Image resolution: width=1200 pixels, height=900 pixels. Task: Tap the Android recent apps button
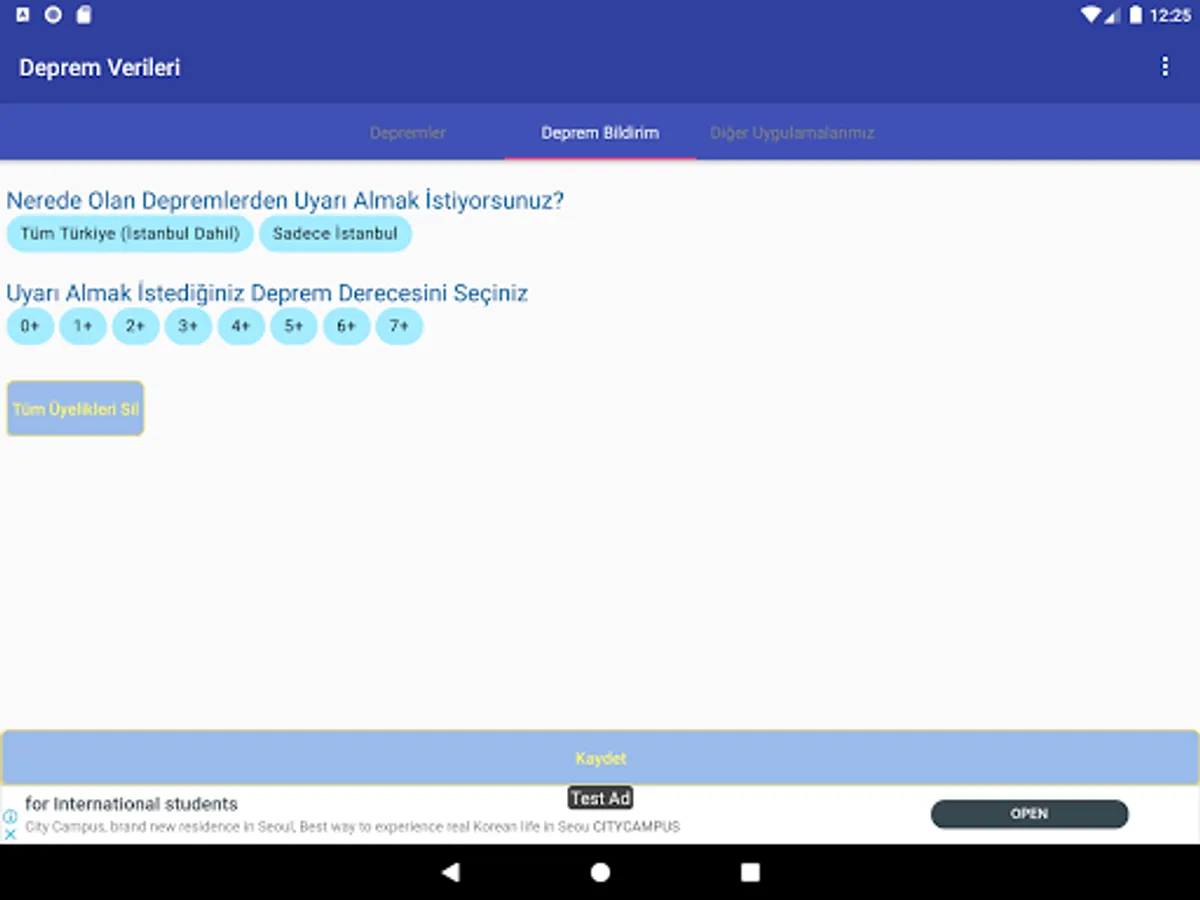click(750, 872)
